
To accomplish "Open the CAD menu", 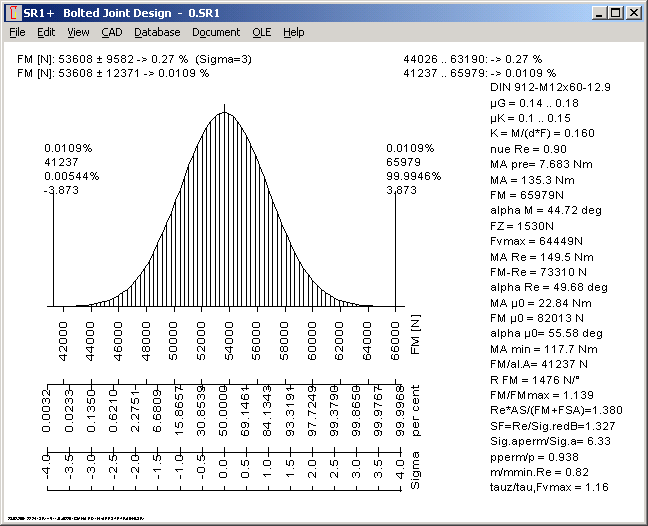I will coord(111,32).
